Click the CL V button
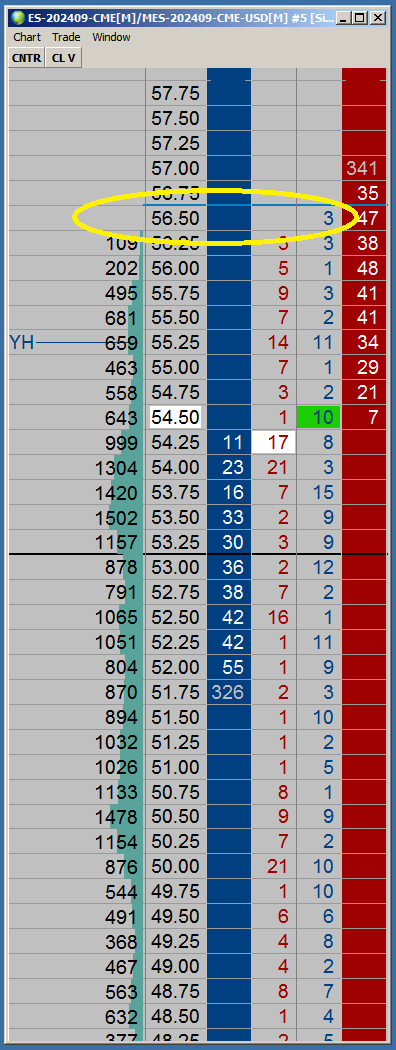396x1050 pixels. coord(64,58)
